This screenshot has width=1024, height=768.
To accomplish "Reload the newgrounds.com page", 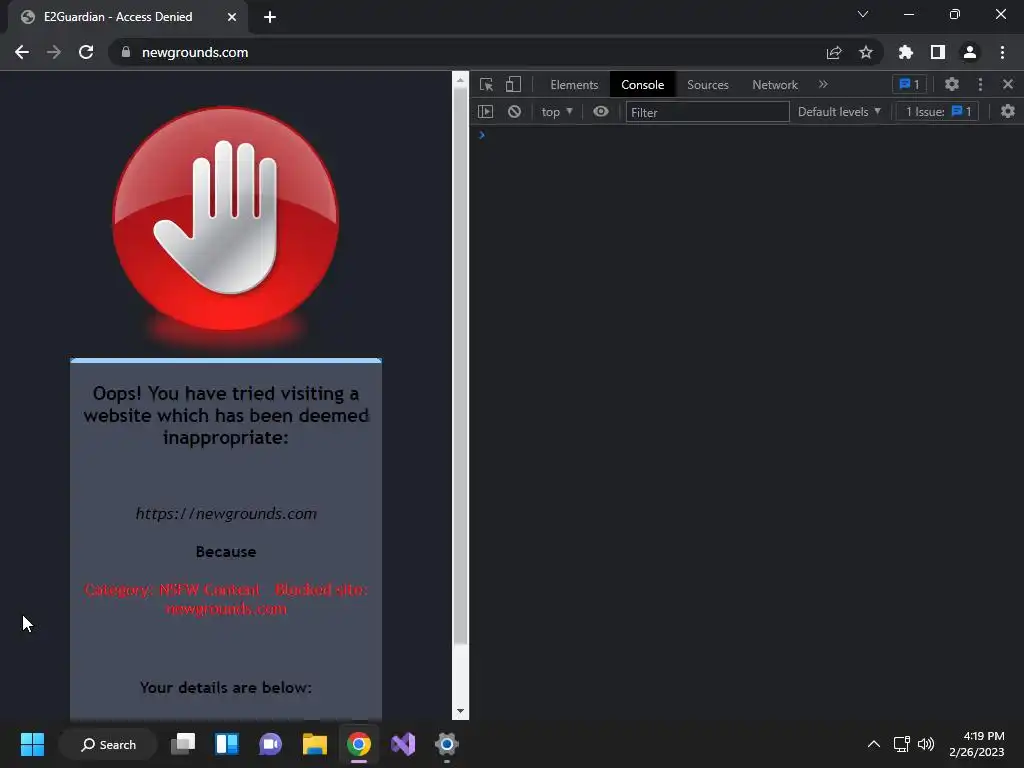I will pyautogui.click(x=86, y=52).
